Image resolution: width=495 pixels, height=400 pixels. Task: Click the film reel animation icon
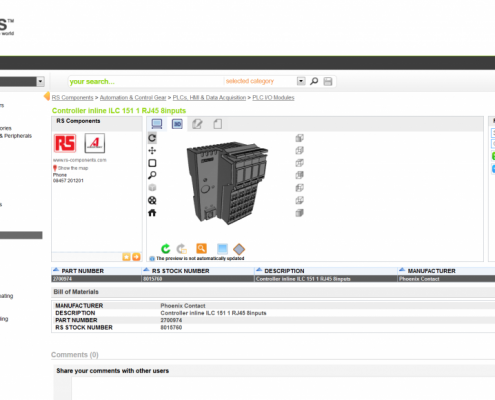point(152,200)
